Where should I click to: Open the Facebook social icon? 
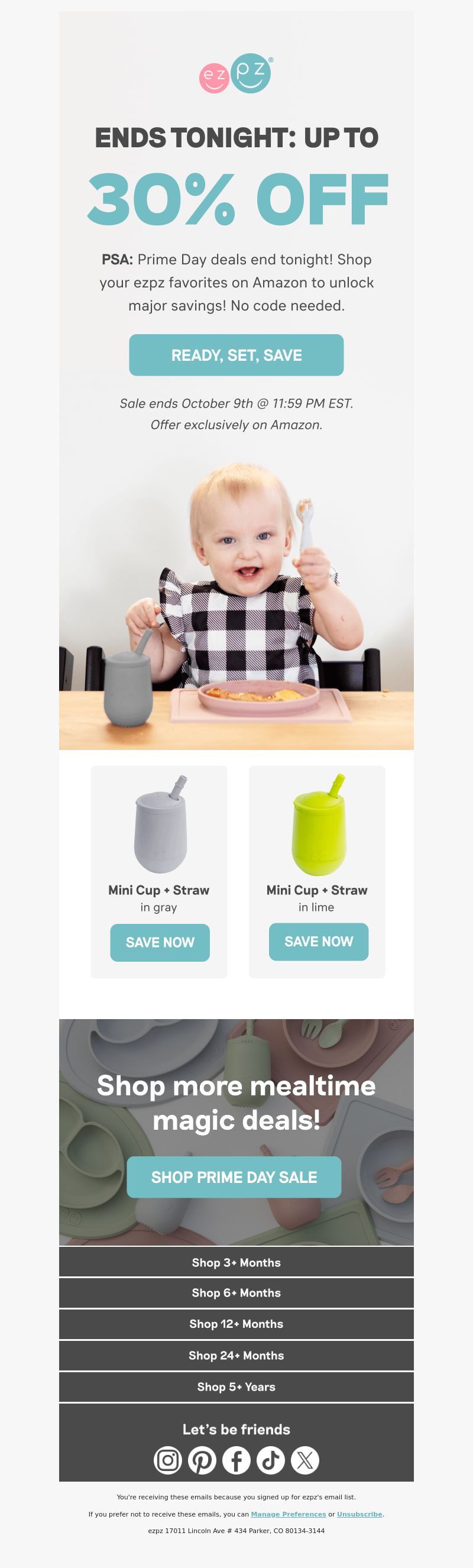[x=236, y=1460]
